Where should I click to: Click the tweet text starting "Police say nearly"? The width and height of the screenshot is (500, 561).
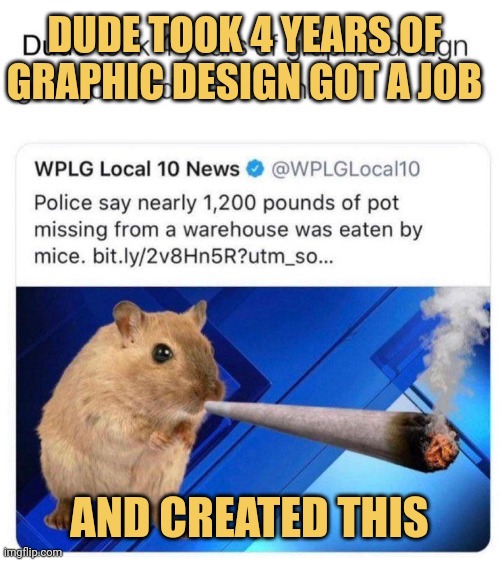(x=229, y=230)
